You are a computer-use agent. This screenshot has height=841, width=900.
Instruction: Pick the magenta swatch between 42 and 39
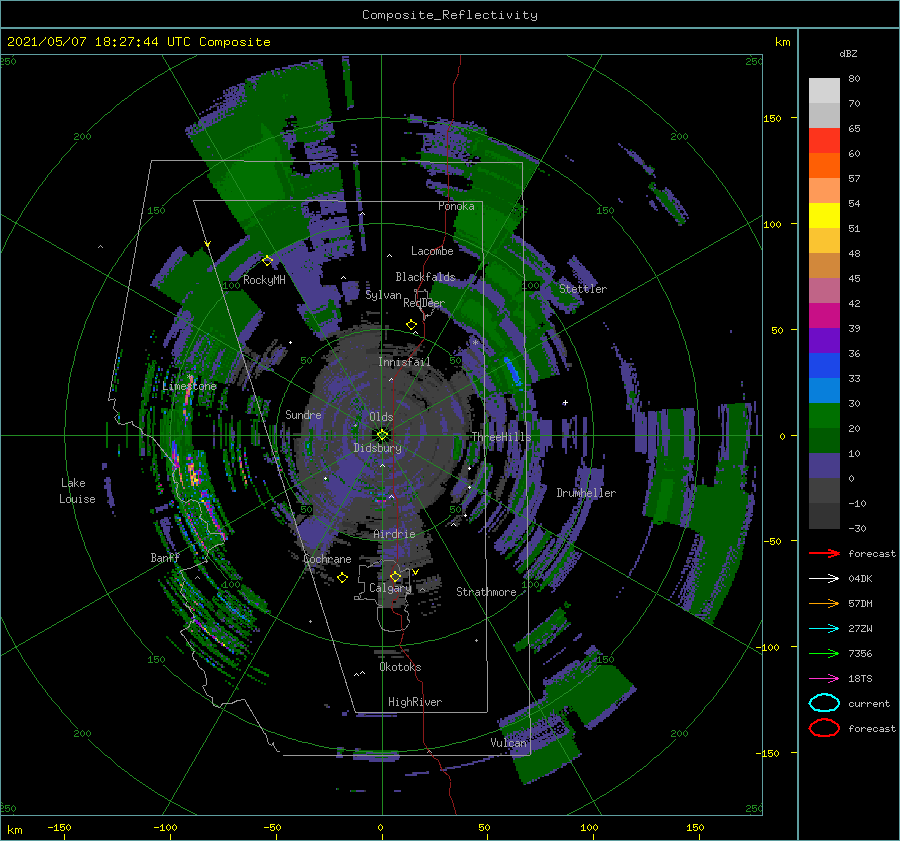(x=824, y=316)
